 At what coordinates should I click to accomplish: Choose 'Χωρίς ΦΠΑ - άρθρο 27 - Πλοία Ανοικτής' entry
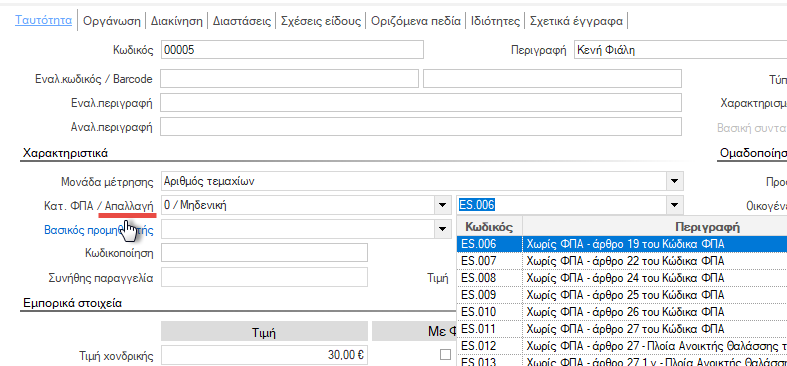[x=657, y=346]
